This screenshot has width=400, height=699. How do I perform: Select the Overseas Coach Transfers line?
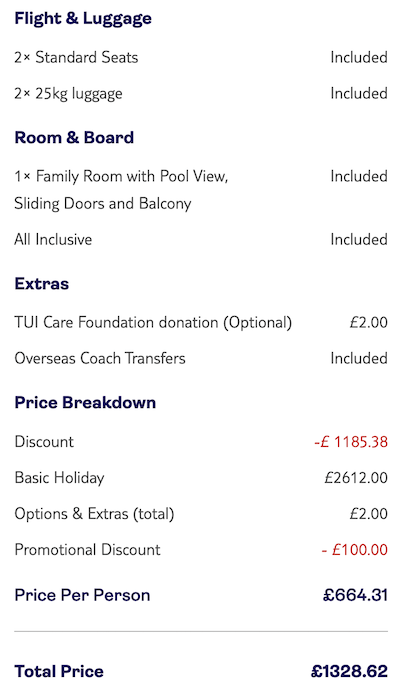tap(100, 358)
